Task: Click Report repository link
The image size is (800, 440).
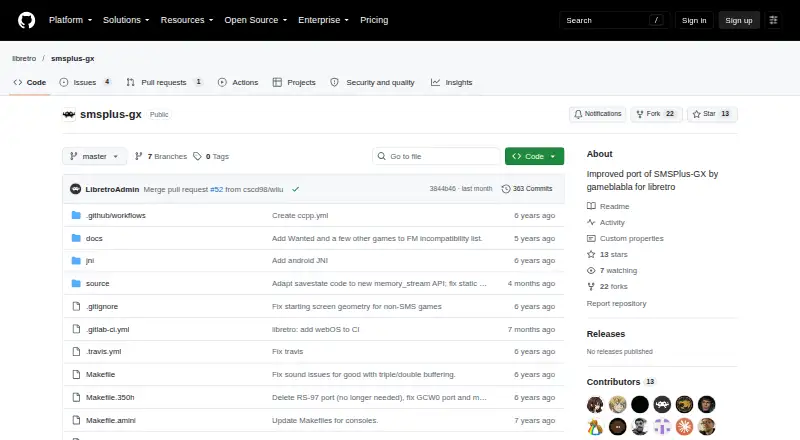Action: pyautogui.click(x=616, y=303)
